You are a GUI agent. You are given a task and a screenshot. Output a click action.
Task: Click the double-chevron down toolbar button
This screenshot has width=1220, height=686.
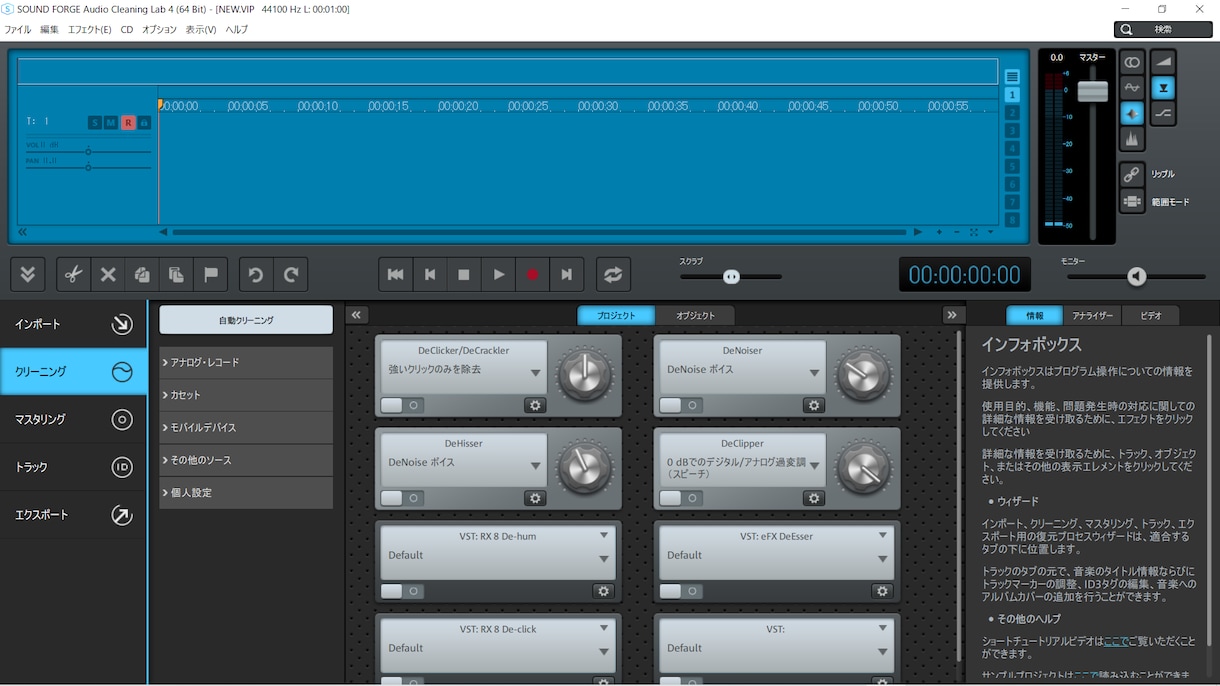28,274
